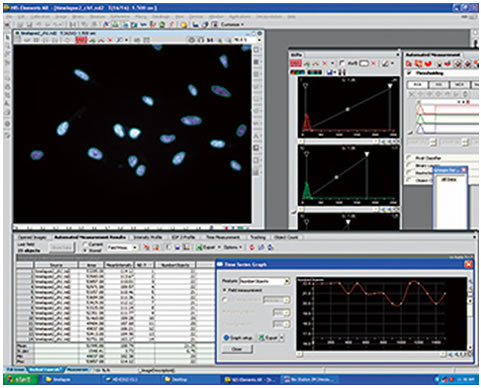Select the Current radio button
Viewport: 481px width, 388px height.
point(85,244)
